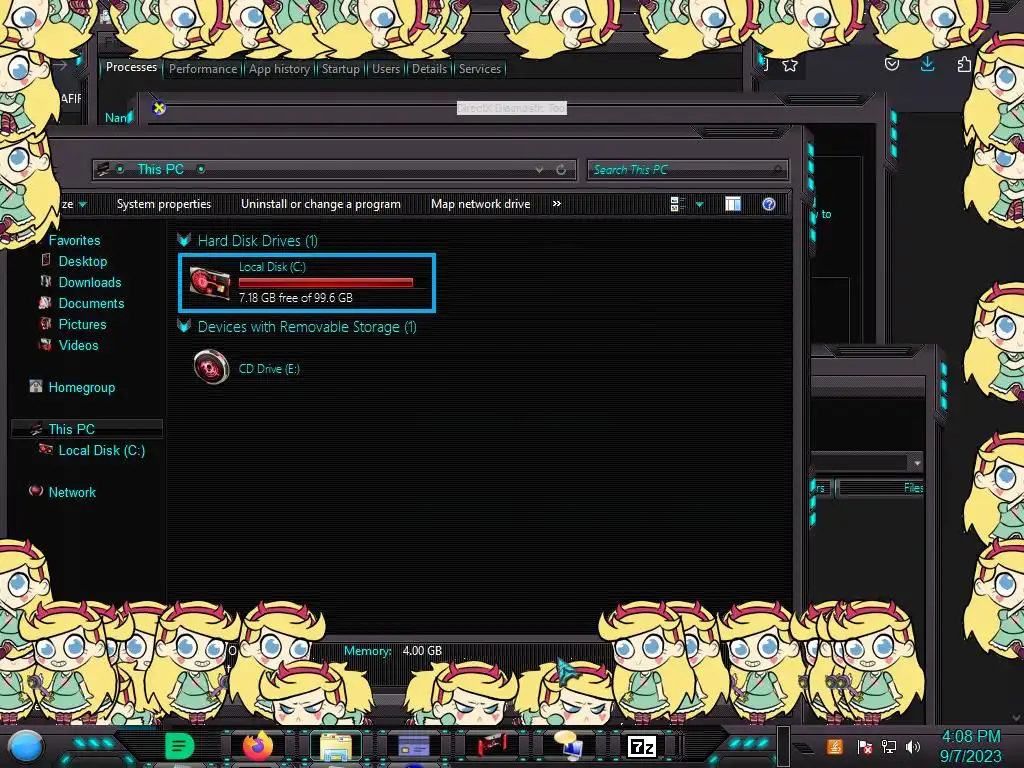Open dropdown in background dialog window

(x=917, y=462)
